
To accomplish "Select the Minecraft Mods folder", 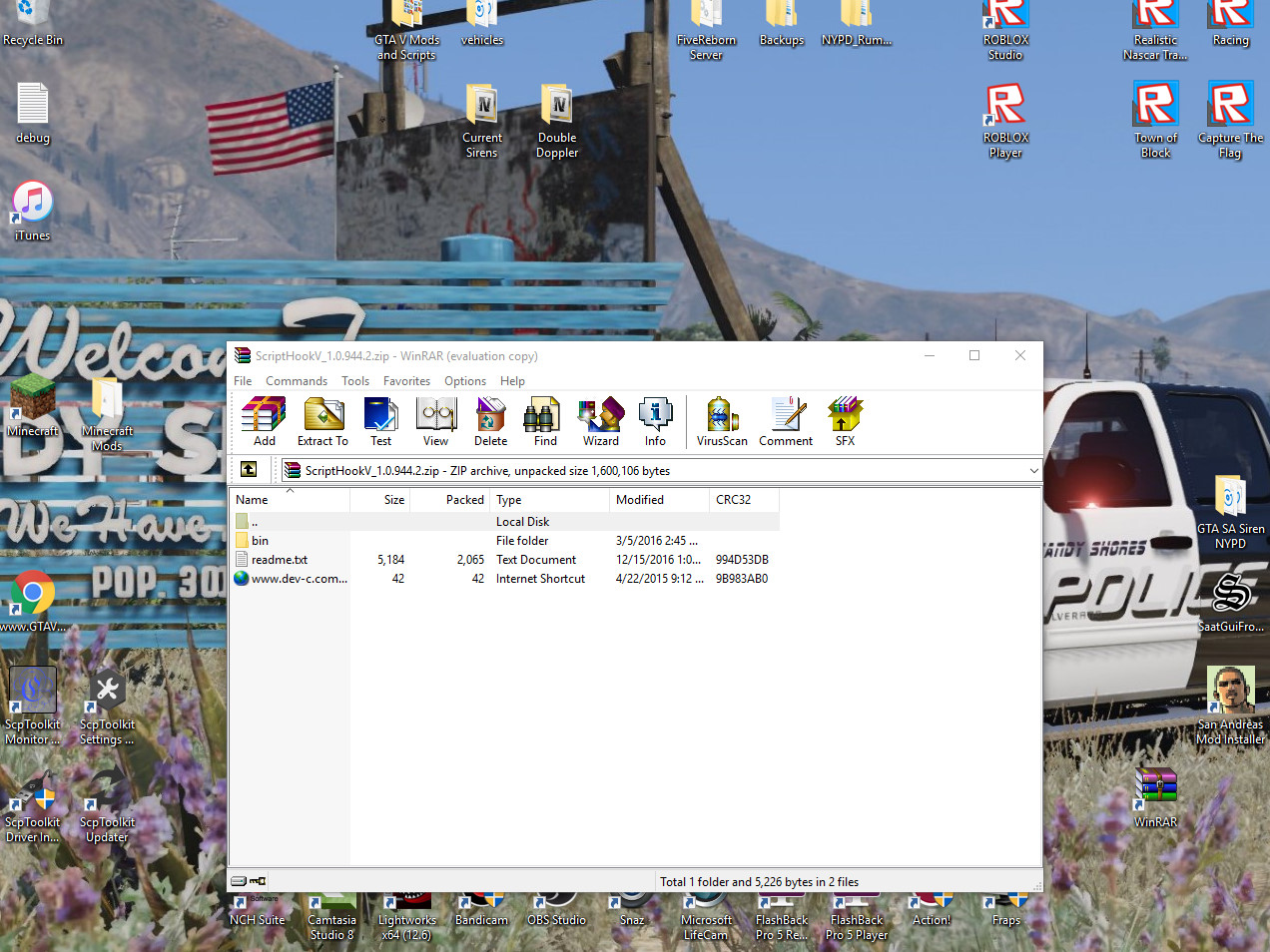I will click(x=107, y=415).
